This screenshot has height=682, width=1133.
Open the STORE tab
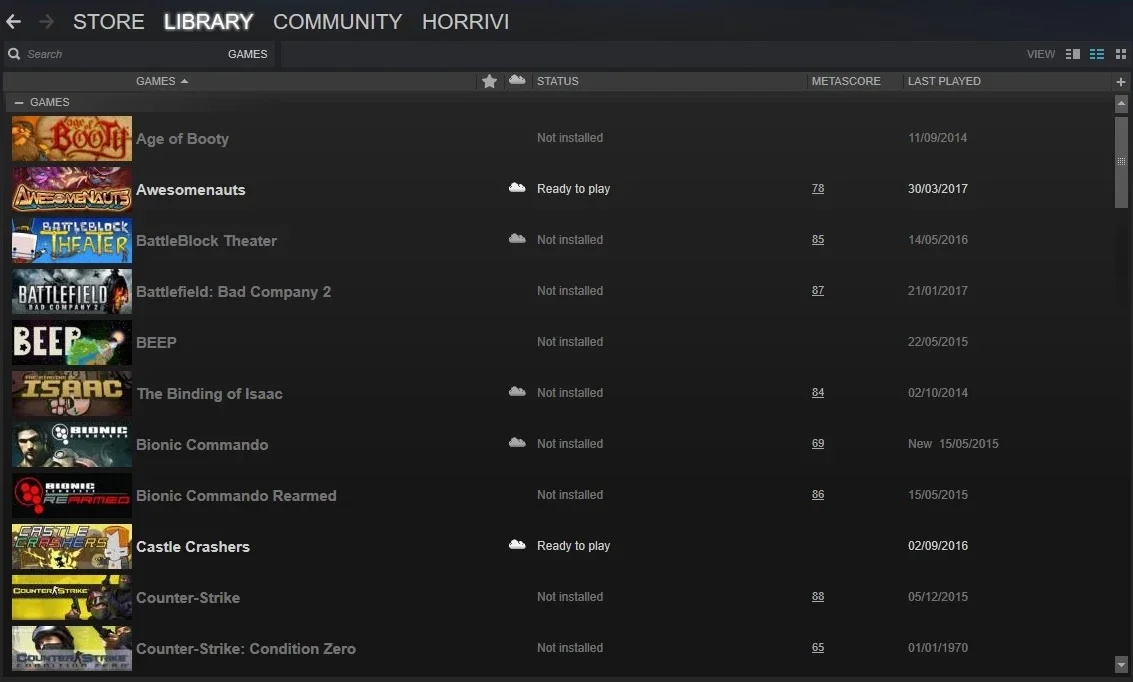pyautogui.click(x=108, y=22)
